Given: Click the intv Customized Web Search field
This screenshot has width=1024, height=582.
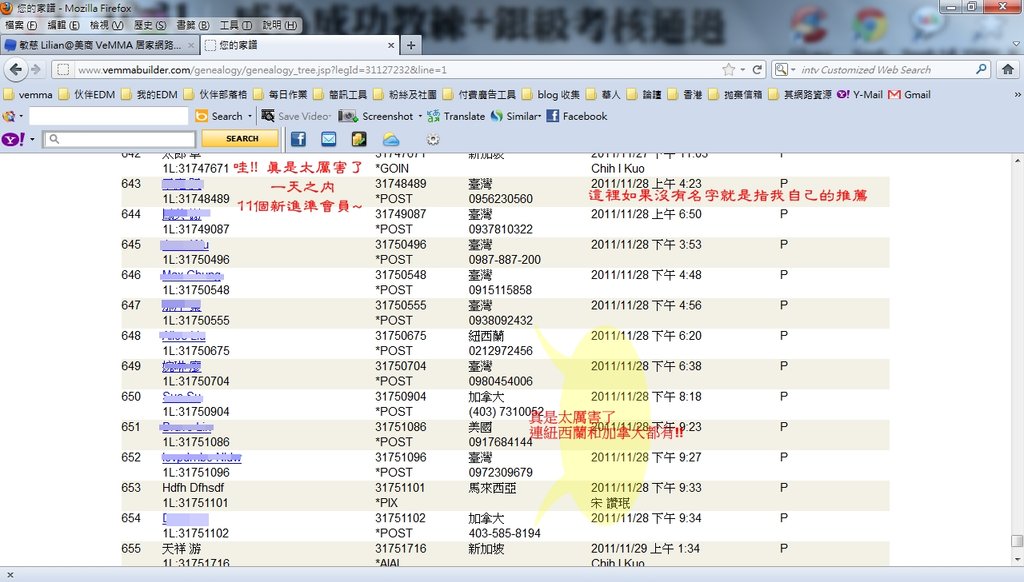Looking at the screenshot, I should pyautogui.click(x=885, y=69).
